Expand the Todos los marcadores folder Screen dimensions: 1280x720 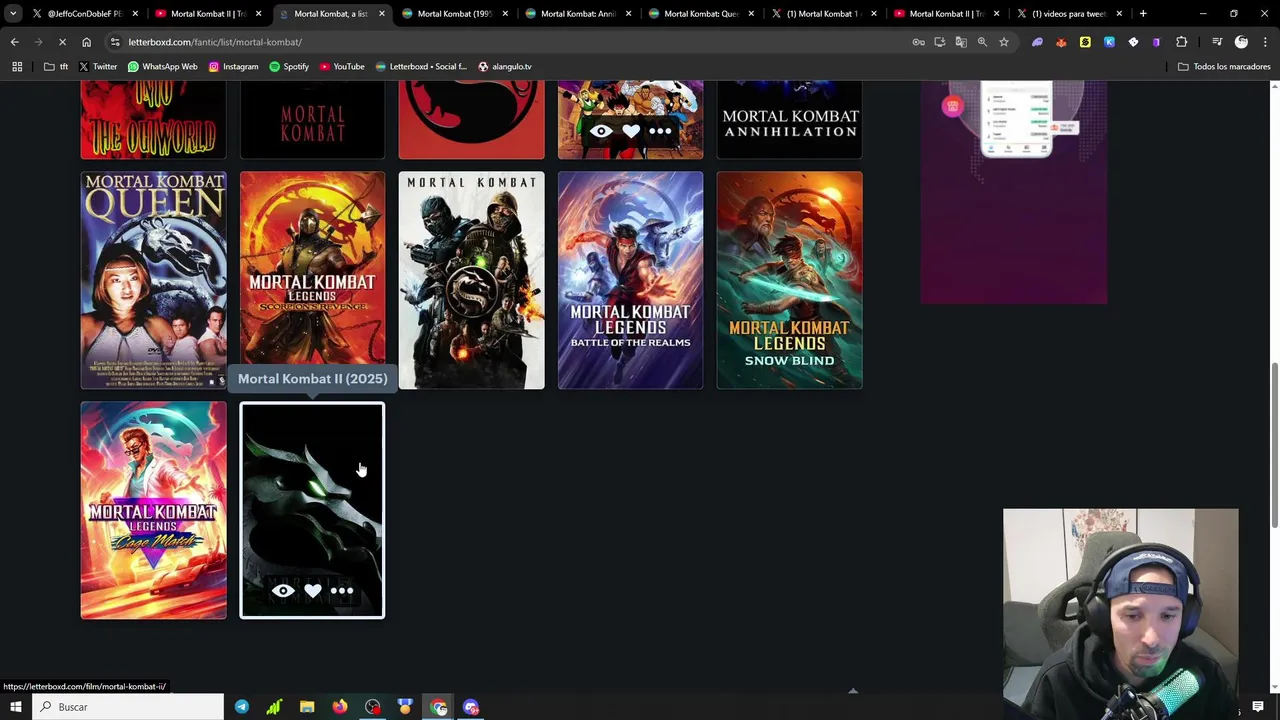point(1224,66)
